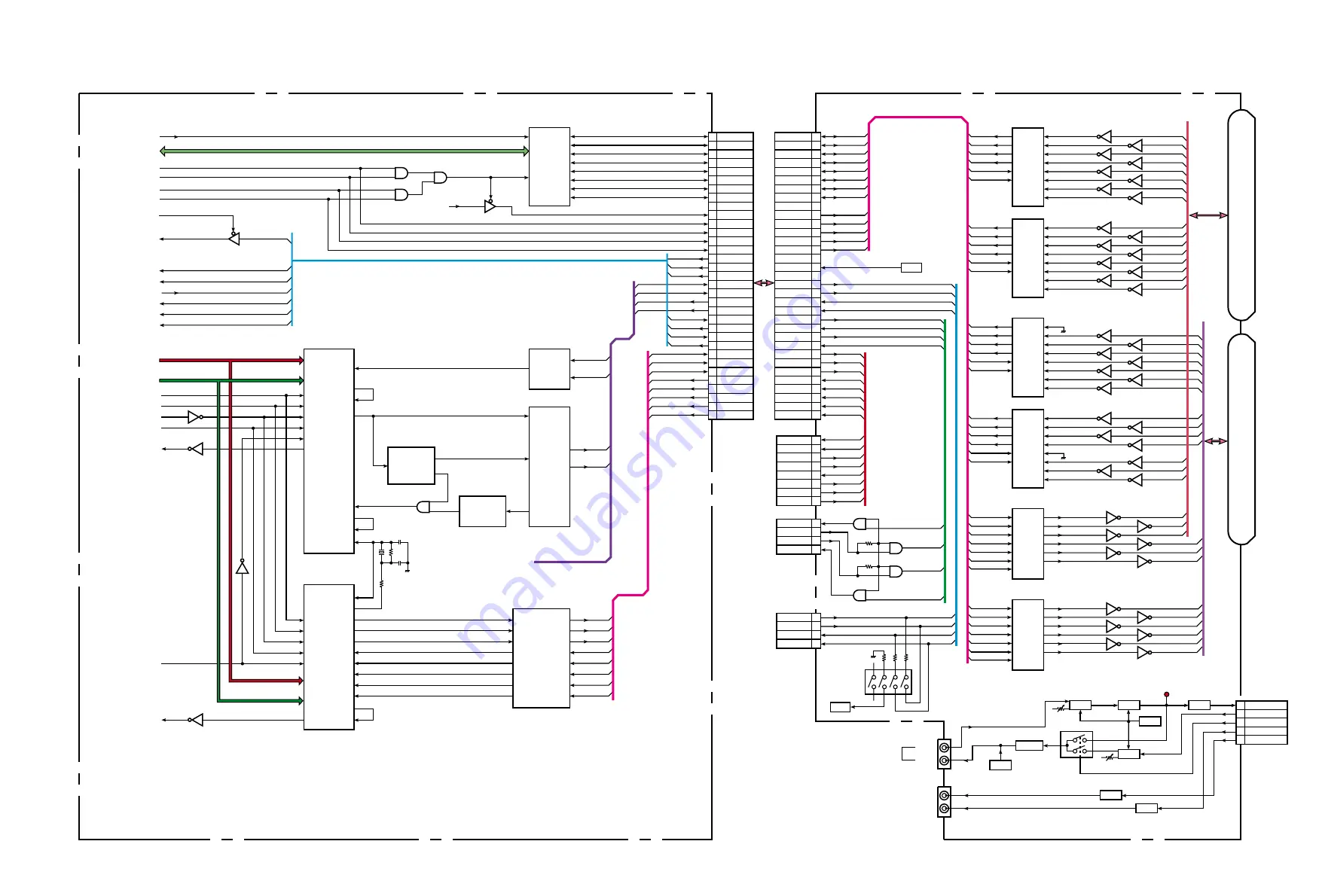Click the thick-bordered square block
Screen dimensions: 1319x896
click(x=411, y=466)
